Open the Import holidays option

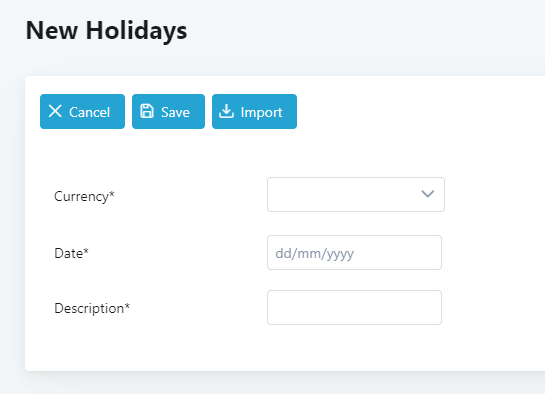click(x=254, y=112)
